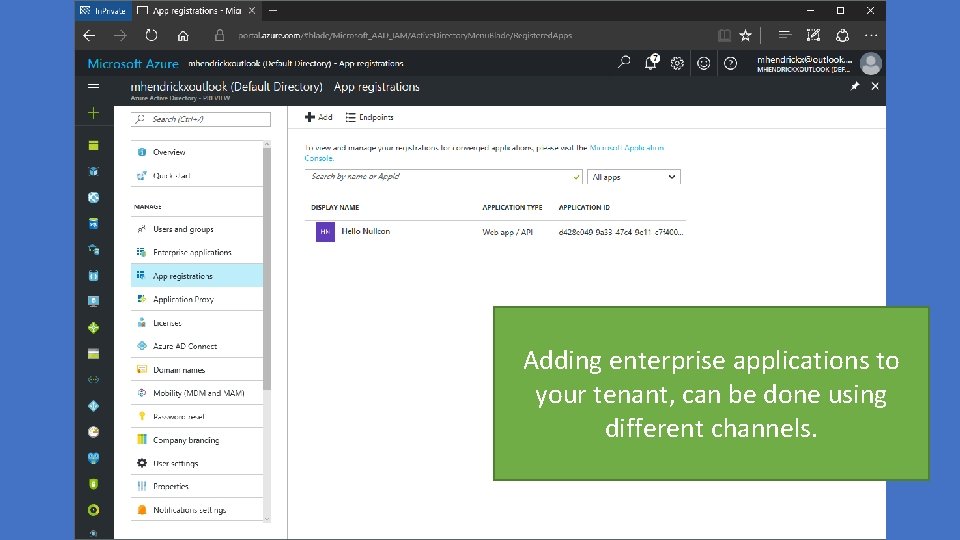Click the Search by name or AppId field

[x=443, y=177]
